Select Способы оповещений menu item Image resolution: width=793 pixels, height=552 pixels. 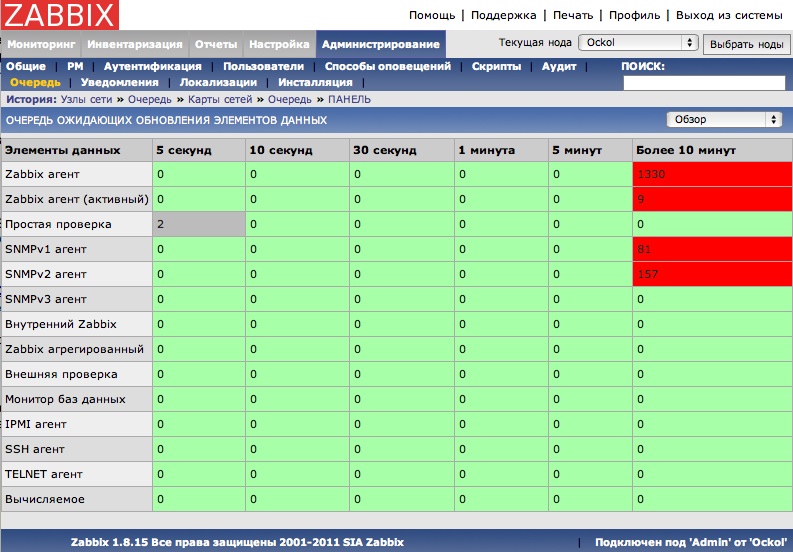coord(388,66)
